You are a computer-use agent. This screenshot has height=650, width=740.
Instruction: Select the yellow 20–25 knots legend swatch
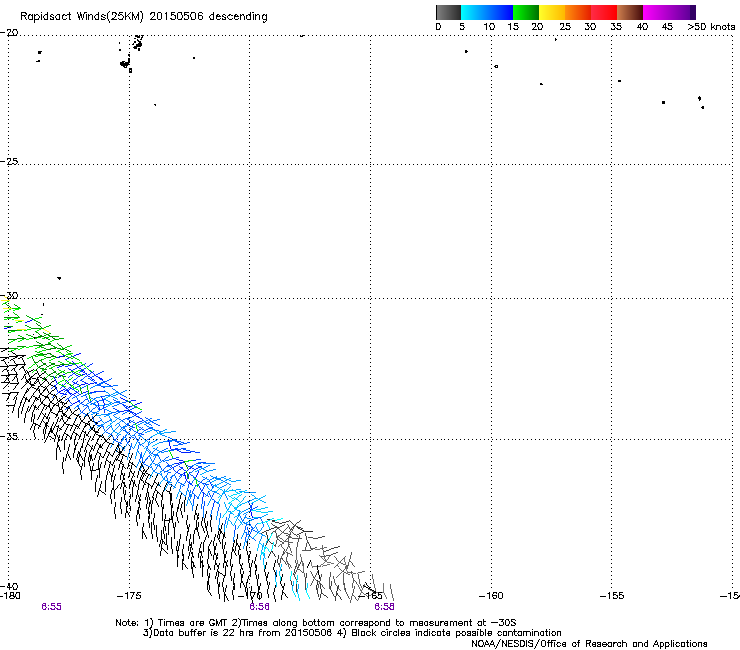tap(552, 12)
